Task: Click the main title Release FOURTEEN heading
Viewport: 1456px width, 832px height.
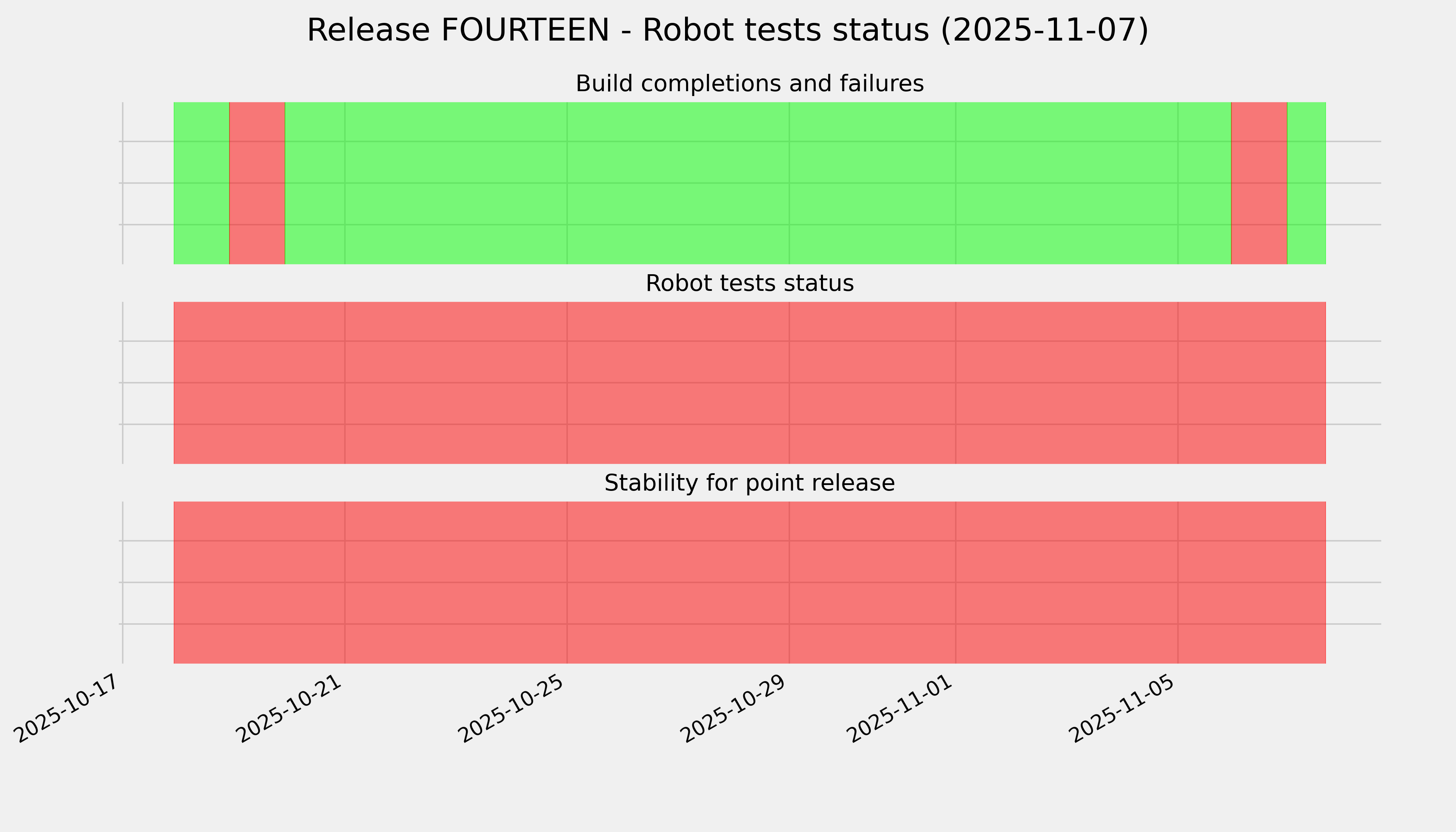Action: point(727,30)
